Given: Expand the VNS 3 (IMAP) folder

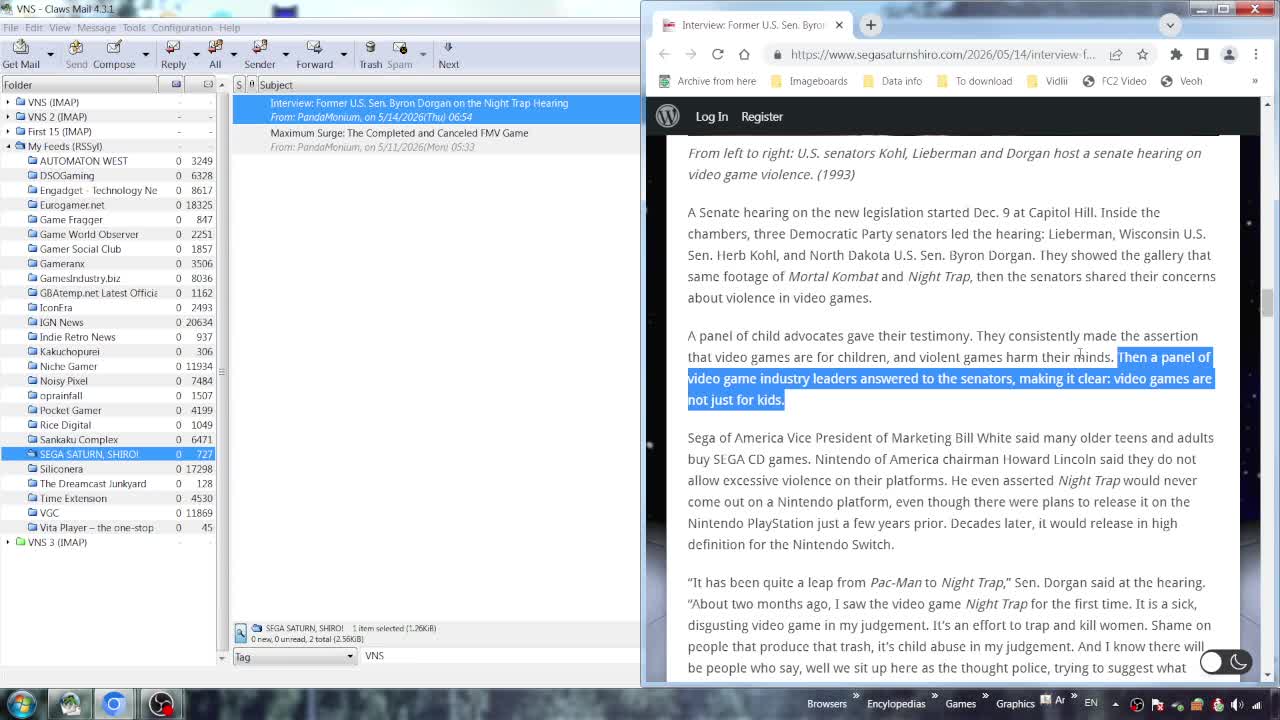Looking at the screenshot, I should point(8,542).
